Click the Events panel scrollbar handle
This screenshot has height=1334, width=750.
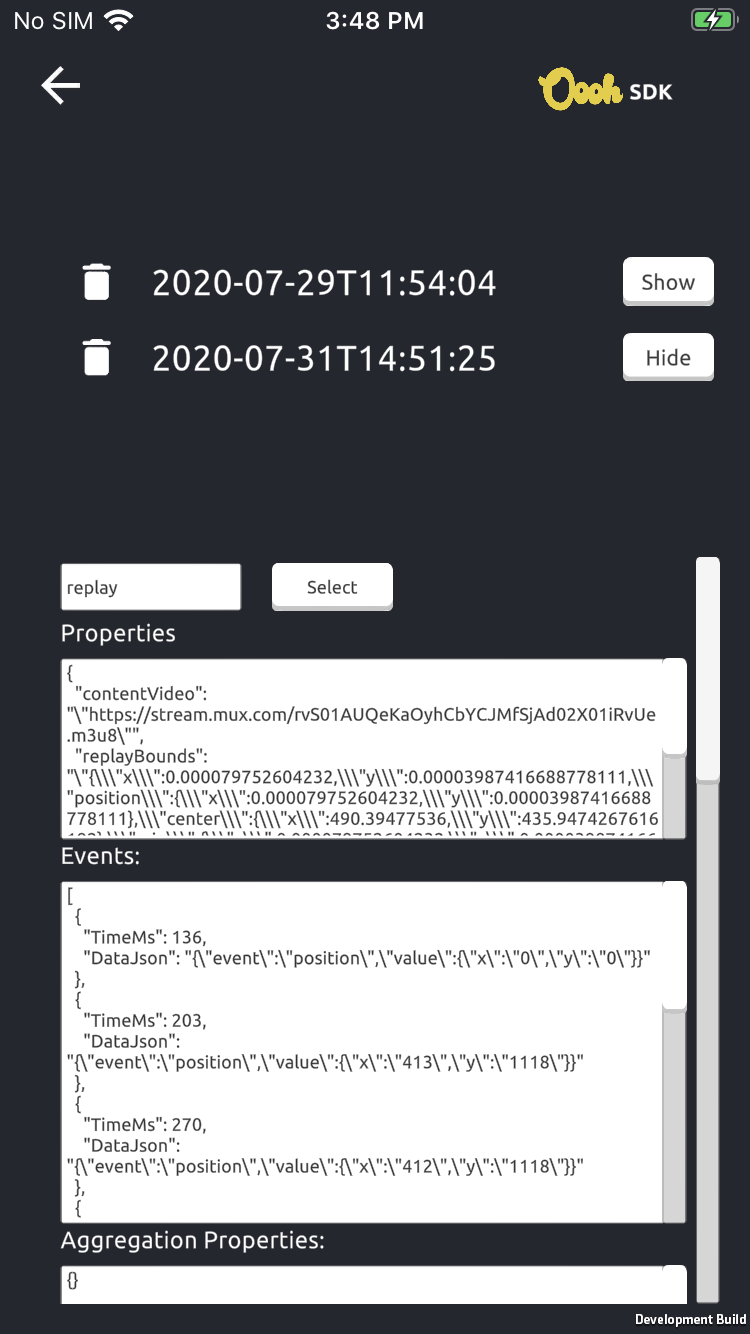tap(675, 945)
